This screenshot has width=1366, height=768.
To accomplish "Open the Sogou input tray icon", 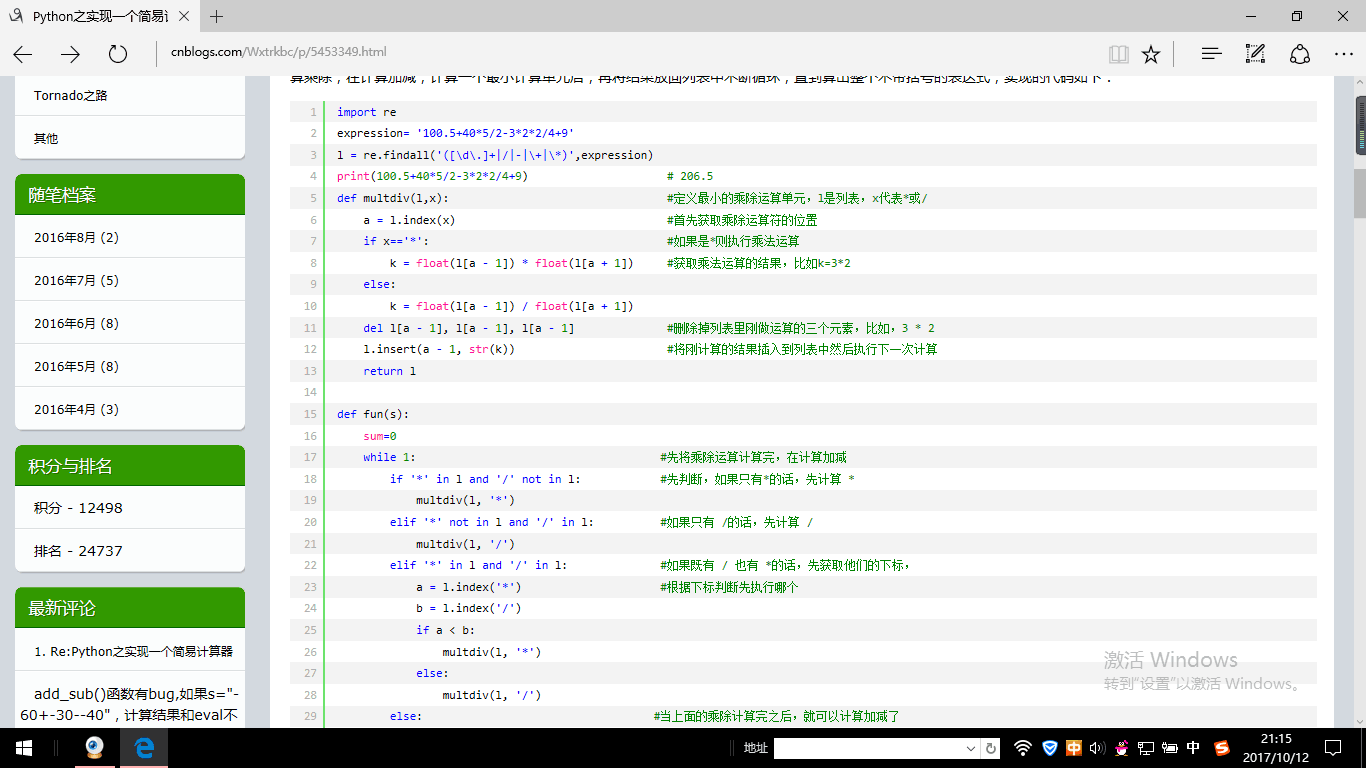I will tap(1221, 748).
